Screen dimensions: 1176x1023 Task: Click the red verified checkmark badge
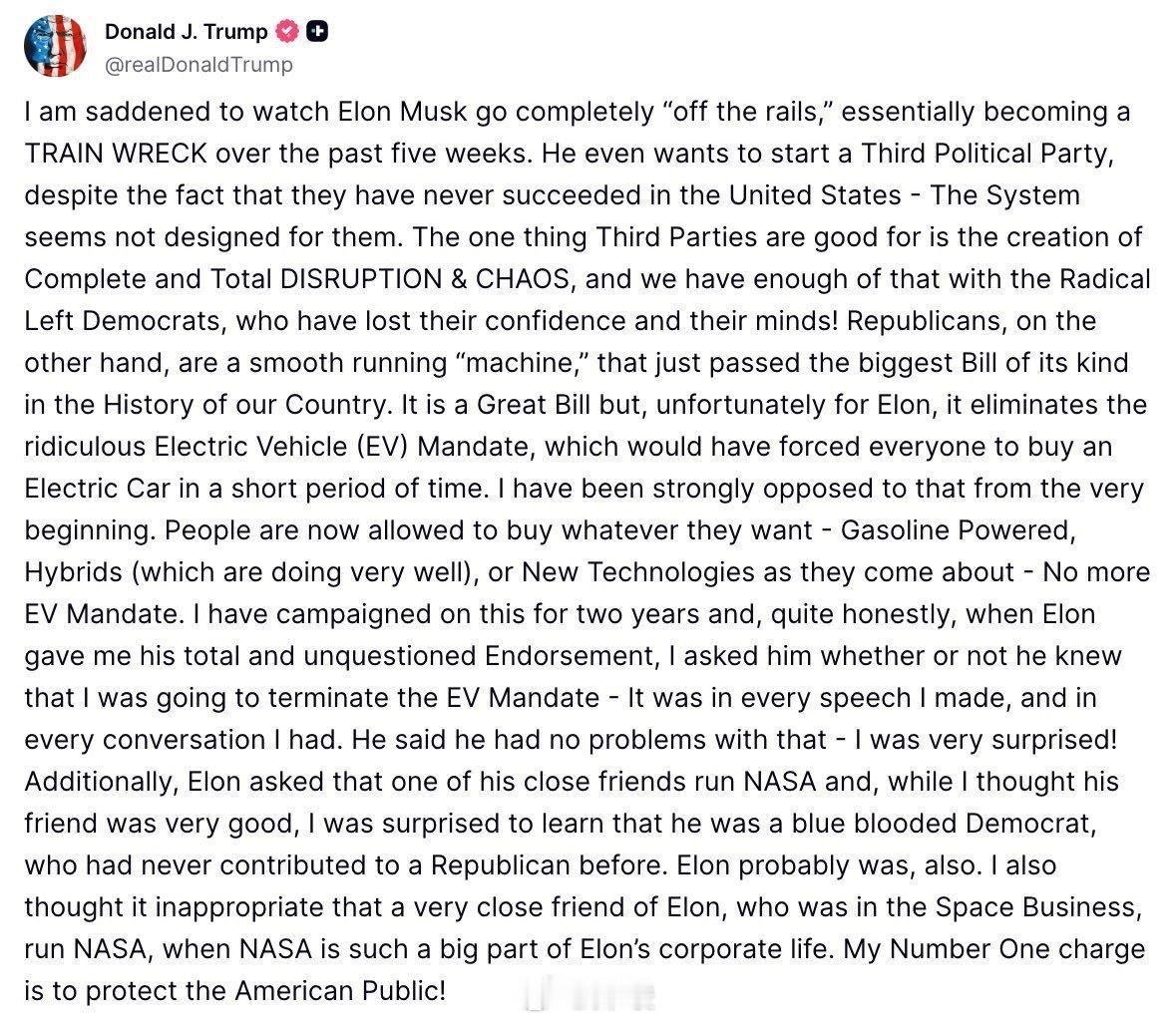288,32
